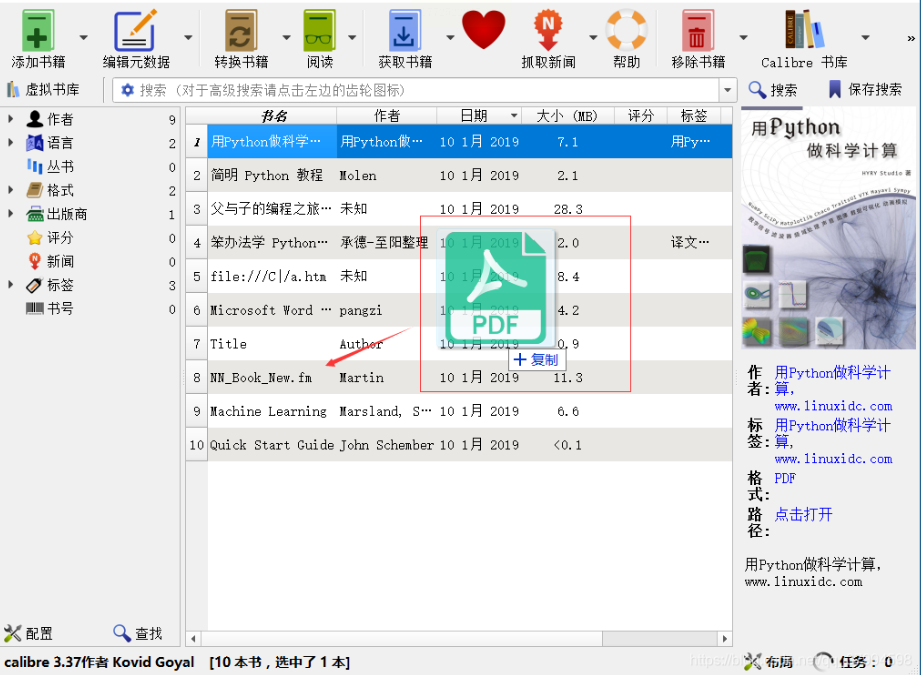This screenshot has width=921, height=675.
Task: Open dropdown arrow next to Edit metadata
Action: point(188,38)
